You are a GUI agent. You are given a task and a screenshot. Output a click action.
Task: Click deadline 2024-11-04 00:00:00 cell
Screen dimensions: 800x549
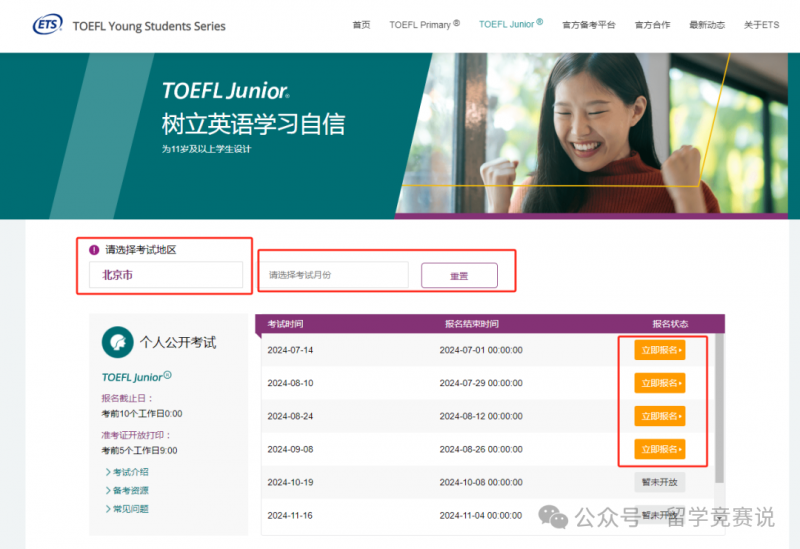481,515
